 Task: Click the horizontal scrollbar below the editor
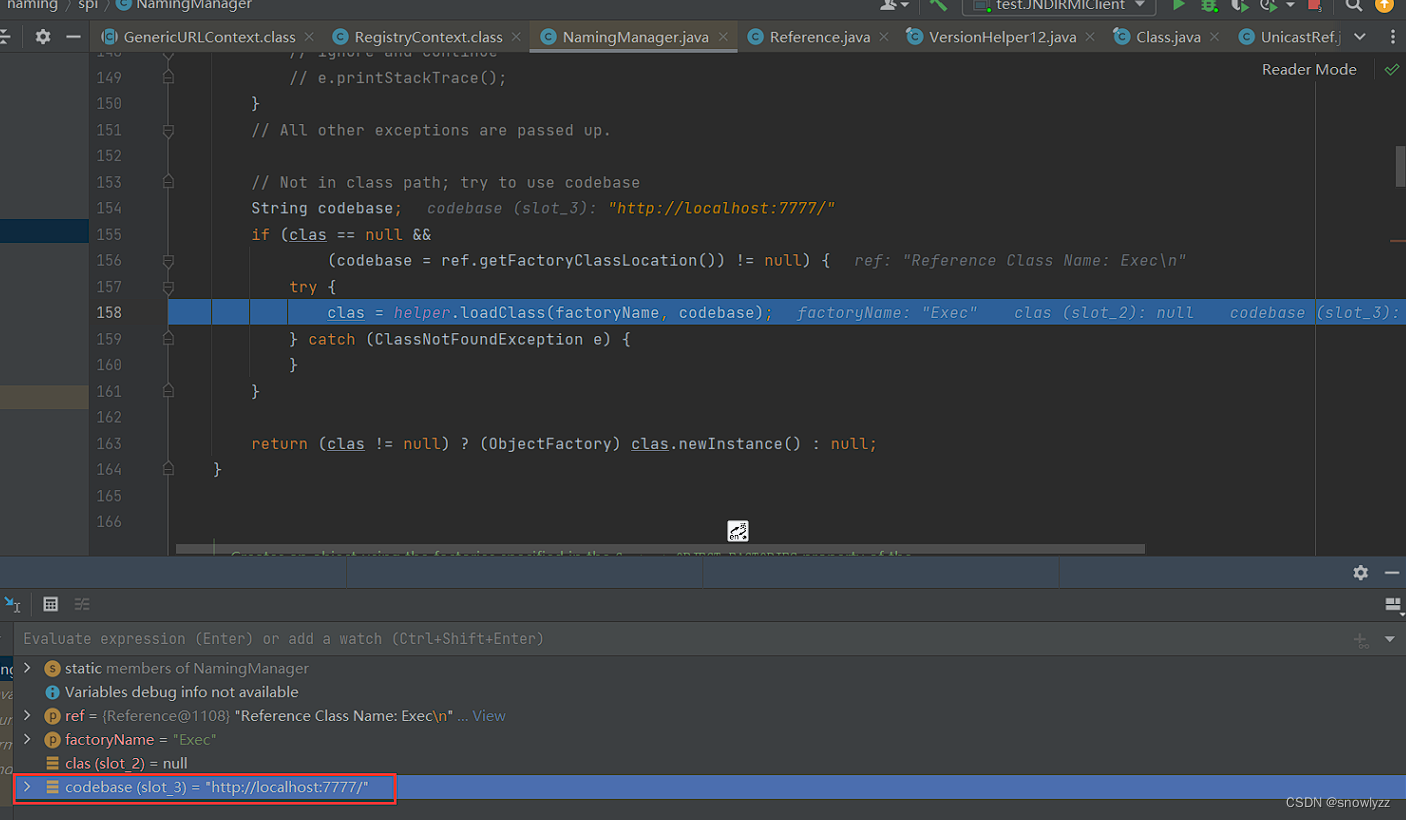pos(660,548)
